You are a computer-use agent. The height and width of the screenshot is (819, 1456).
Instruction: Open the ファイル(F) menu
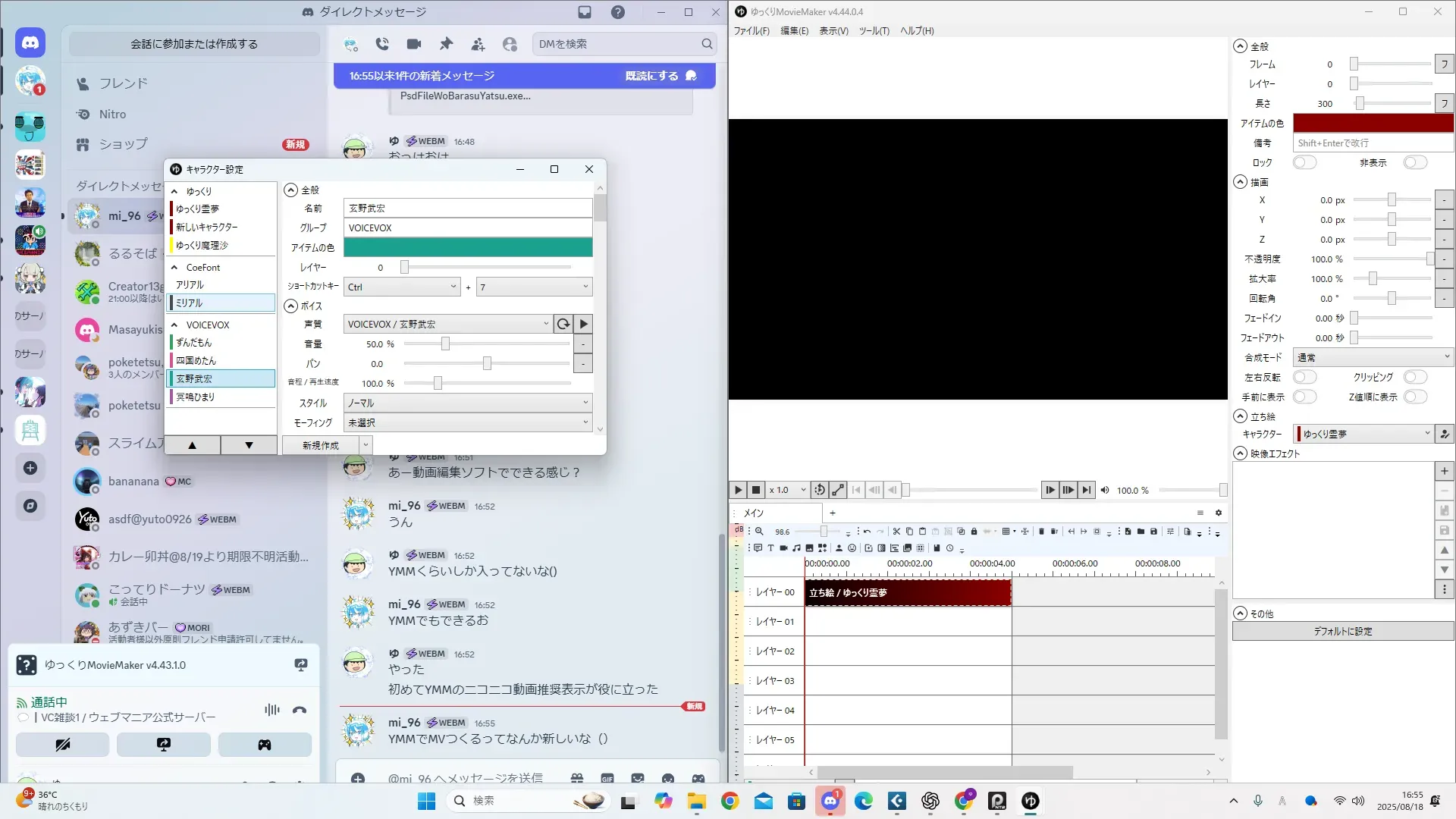[751, 31]
